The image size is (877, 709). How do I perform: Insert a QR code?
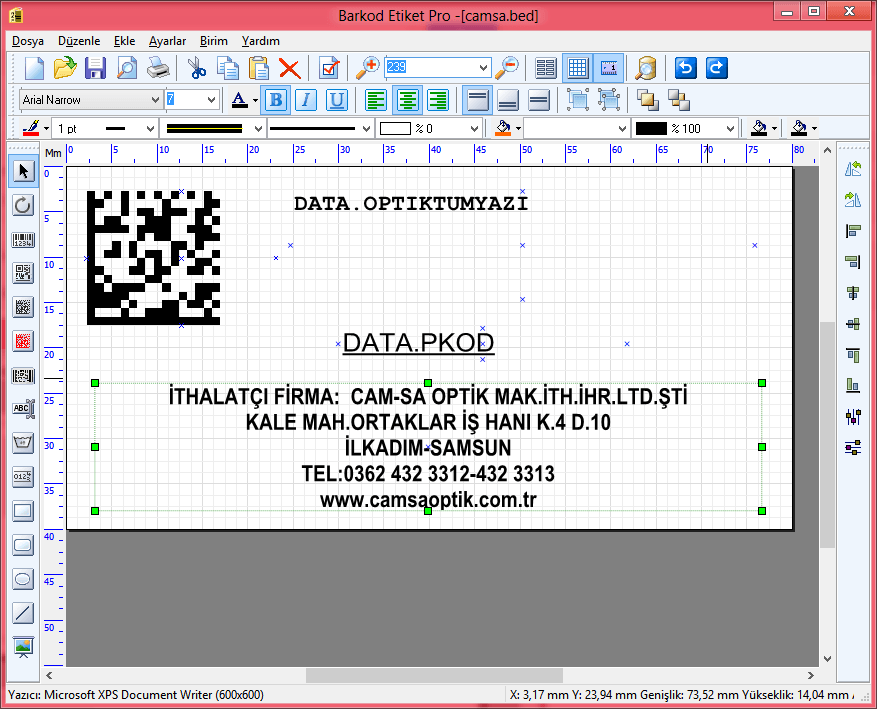click(23, 273)
